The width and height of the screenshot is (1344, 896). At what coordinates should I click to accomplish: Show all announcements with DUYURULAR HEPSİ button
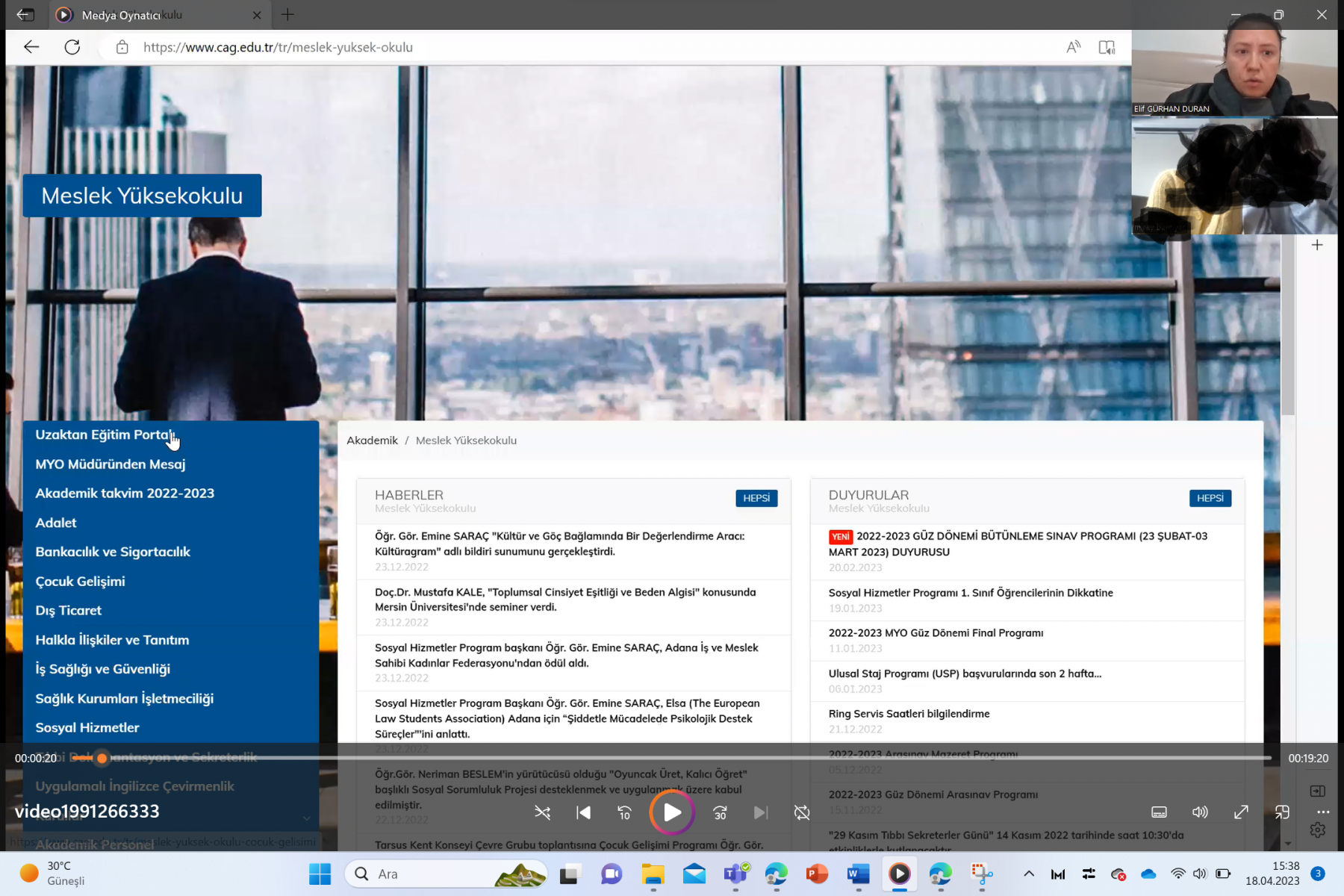click(x=1210, y=498)
